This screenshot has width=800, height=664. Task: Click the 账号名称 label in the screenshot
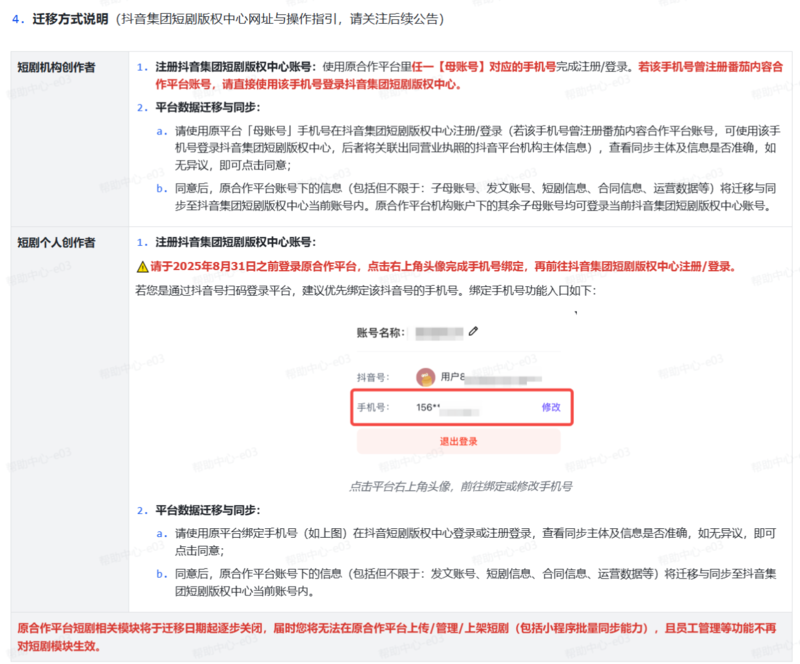click(381, 331)
